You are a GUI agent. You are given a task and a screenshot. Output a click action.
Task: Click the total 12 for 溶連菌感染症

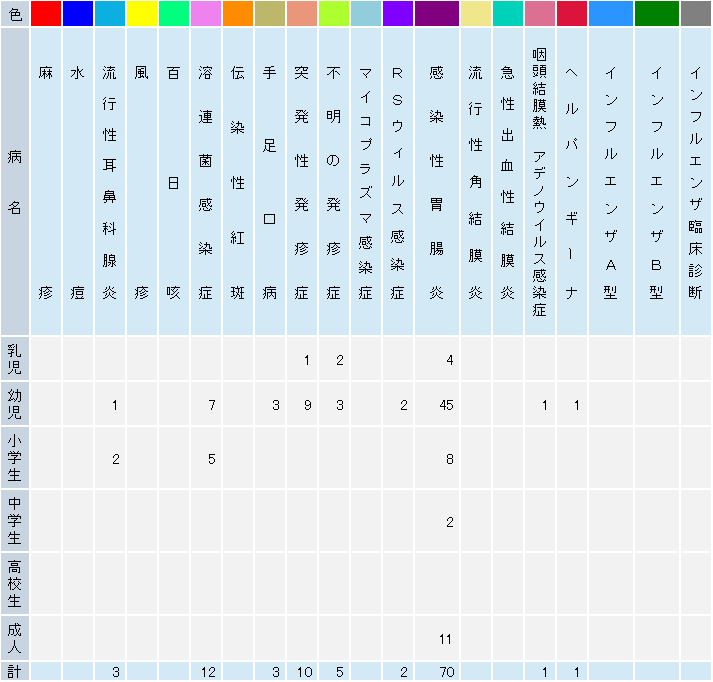pyautogui.click(x=208, y=672)
